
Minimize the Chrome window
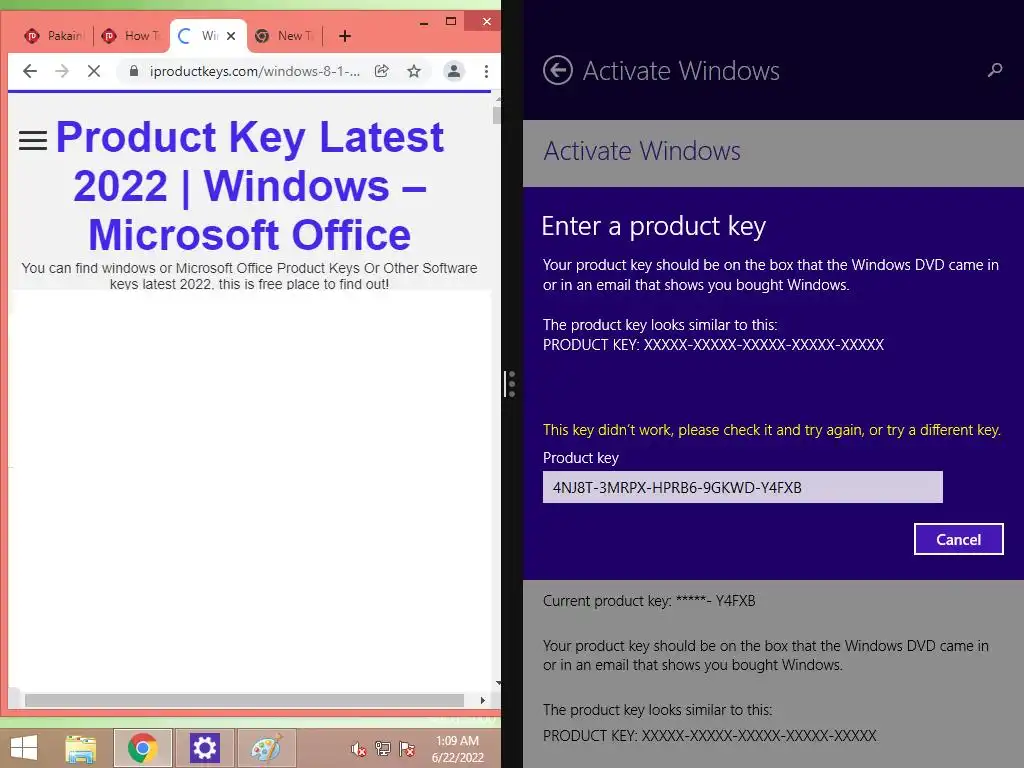point(424,22)
